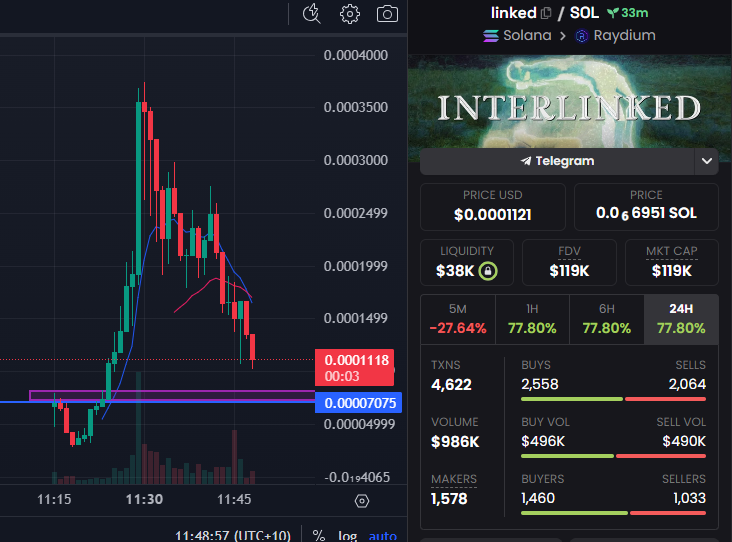This screenshot has height=542, width=732.
Task: Click the liquidity lock icon
Action: pos(488,271)
